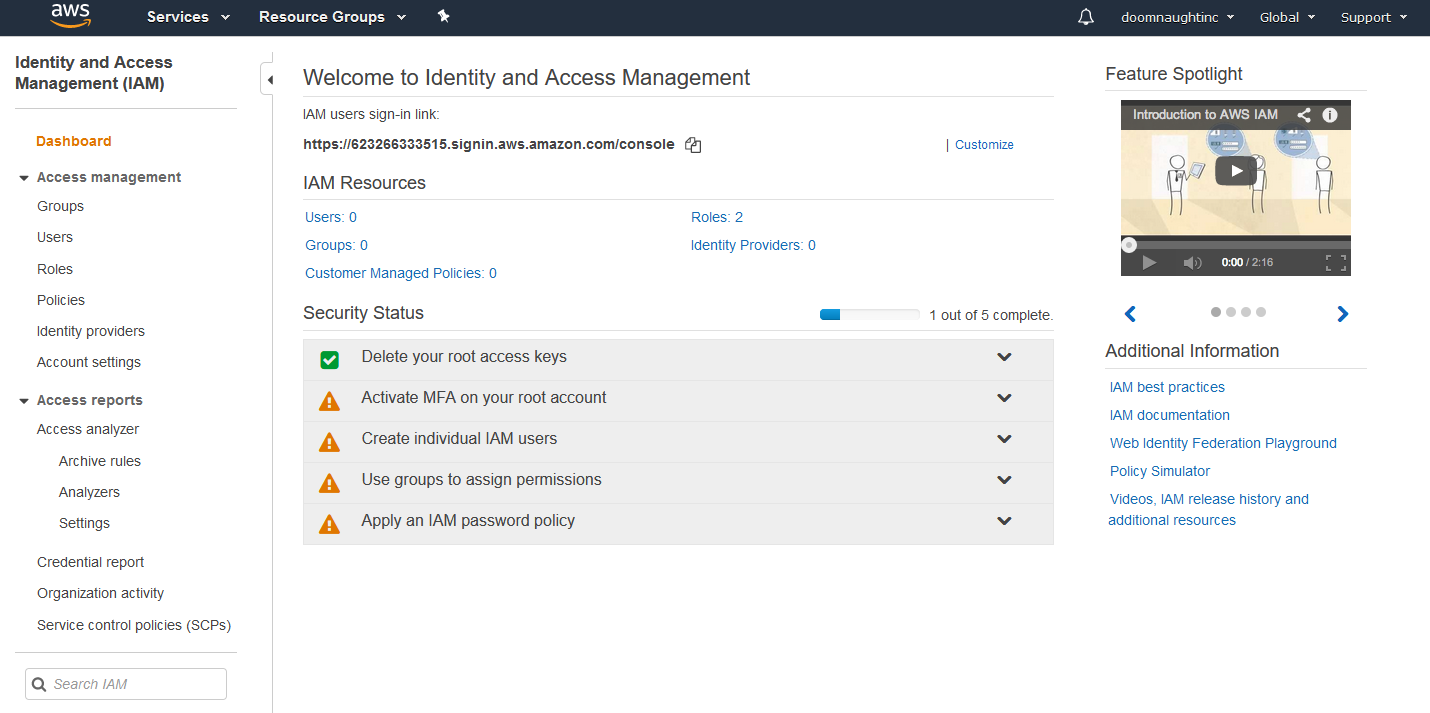Viewport: 1430px width, 713px height.
Task: Open Groups in the sidebar
Action: pos(60,206)
